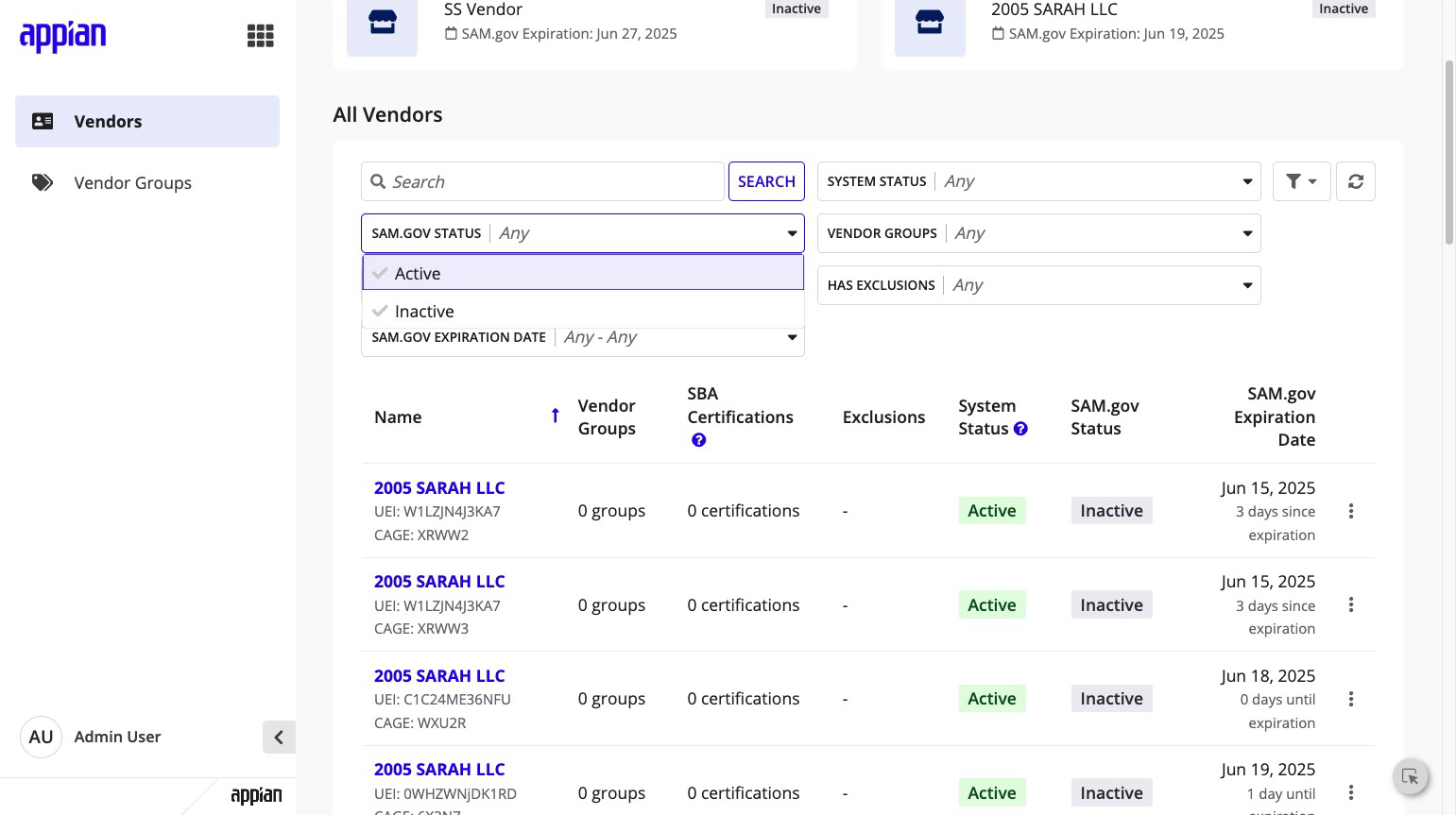Open the funnel filter options button
Screen dimensions: 1456x815
point(1301,181)
